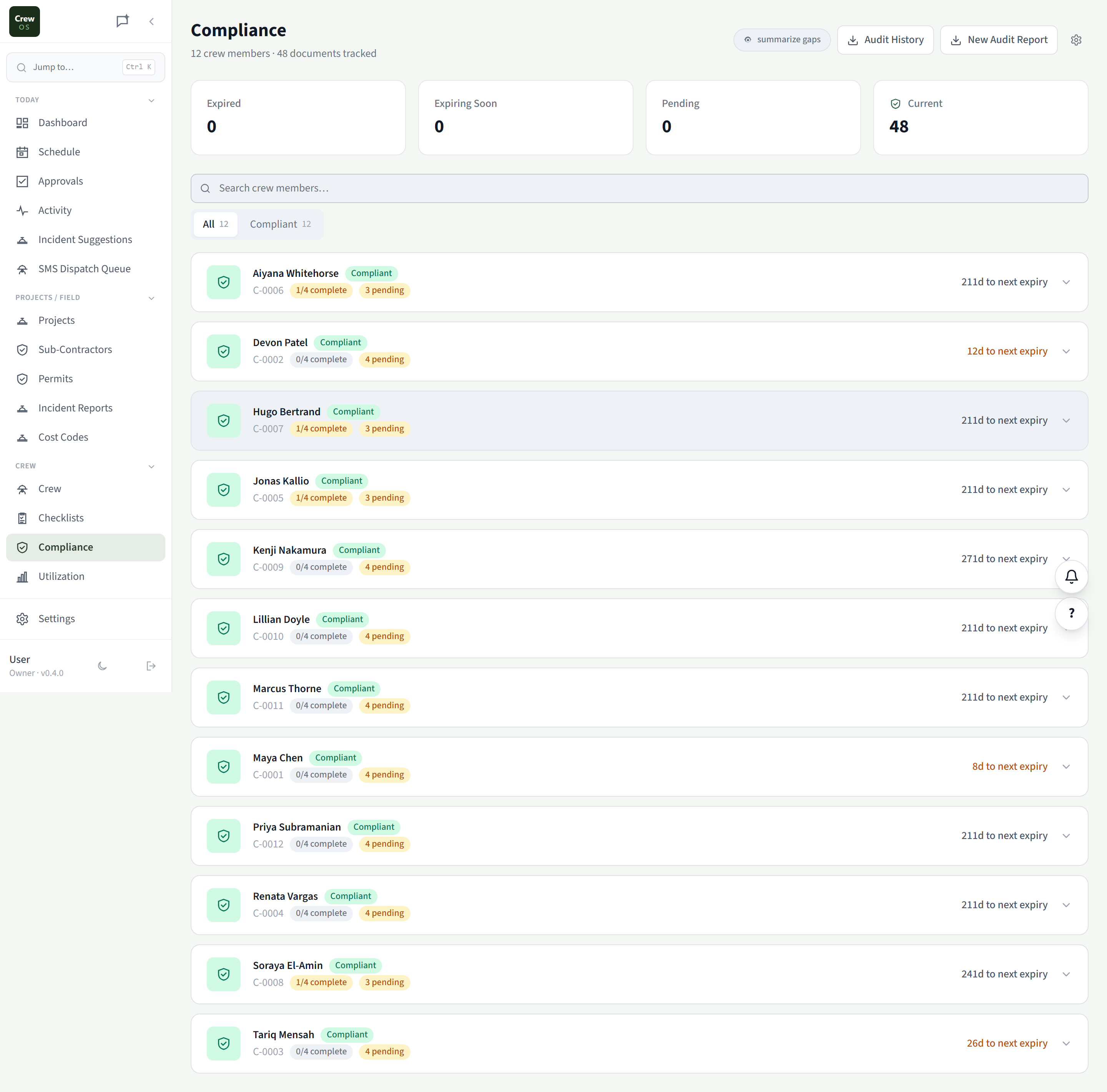Viewport: 1107px width, 1092px height.
Task: Click the log out icon
Action: pyautogui.click(x=151, y=666)
